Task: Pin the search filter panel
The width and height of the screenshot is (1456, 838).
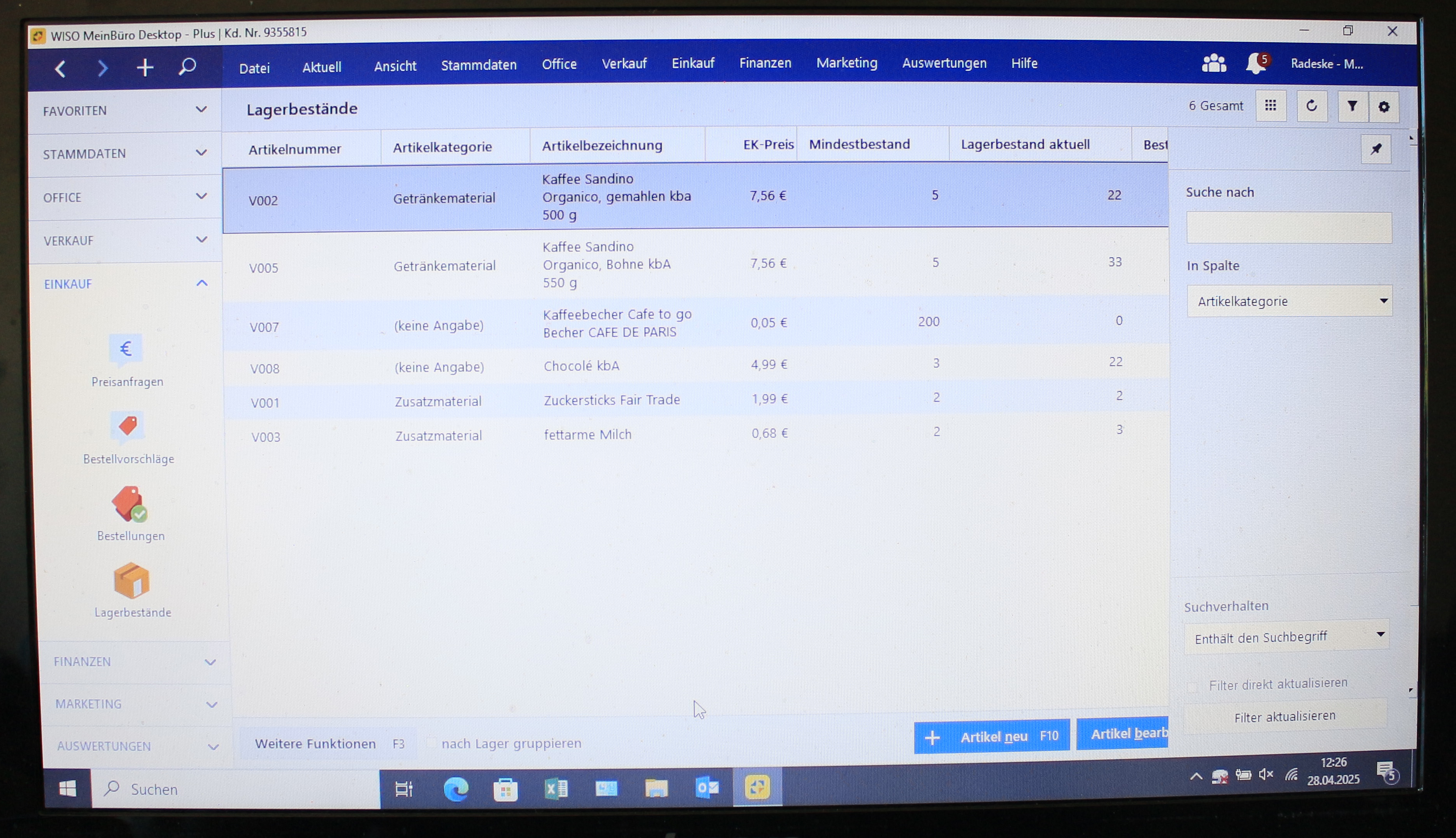Action: pyautogui.click(x=1376, y=149)
